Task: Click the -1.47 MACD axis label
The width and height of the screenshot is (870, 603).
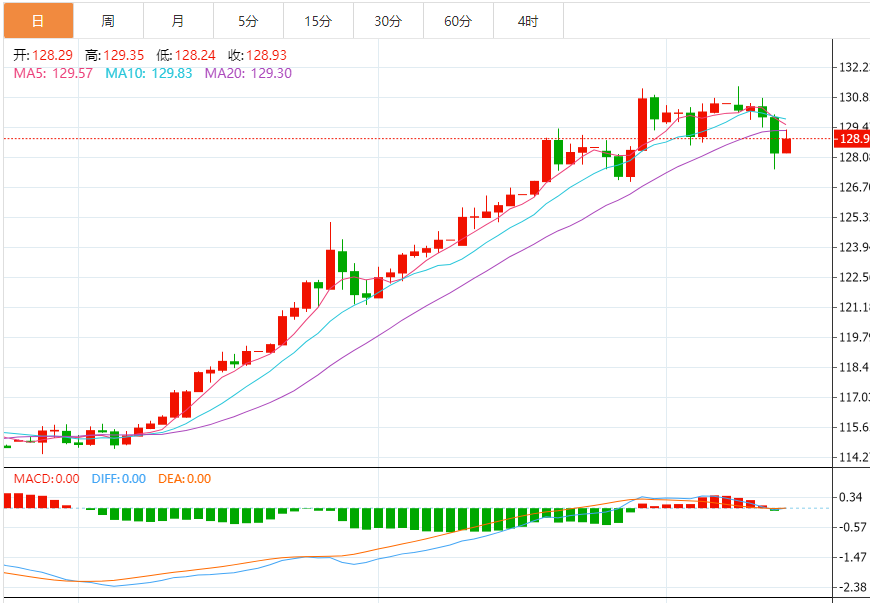Action: 852,557
